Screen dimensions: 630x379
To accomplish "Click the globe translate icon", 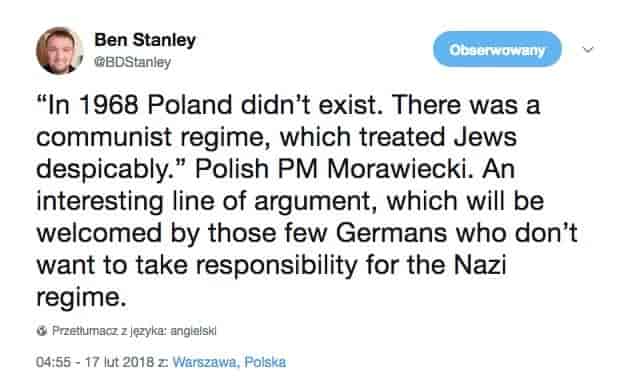I will click(41, 331).
